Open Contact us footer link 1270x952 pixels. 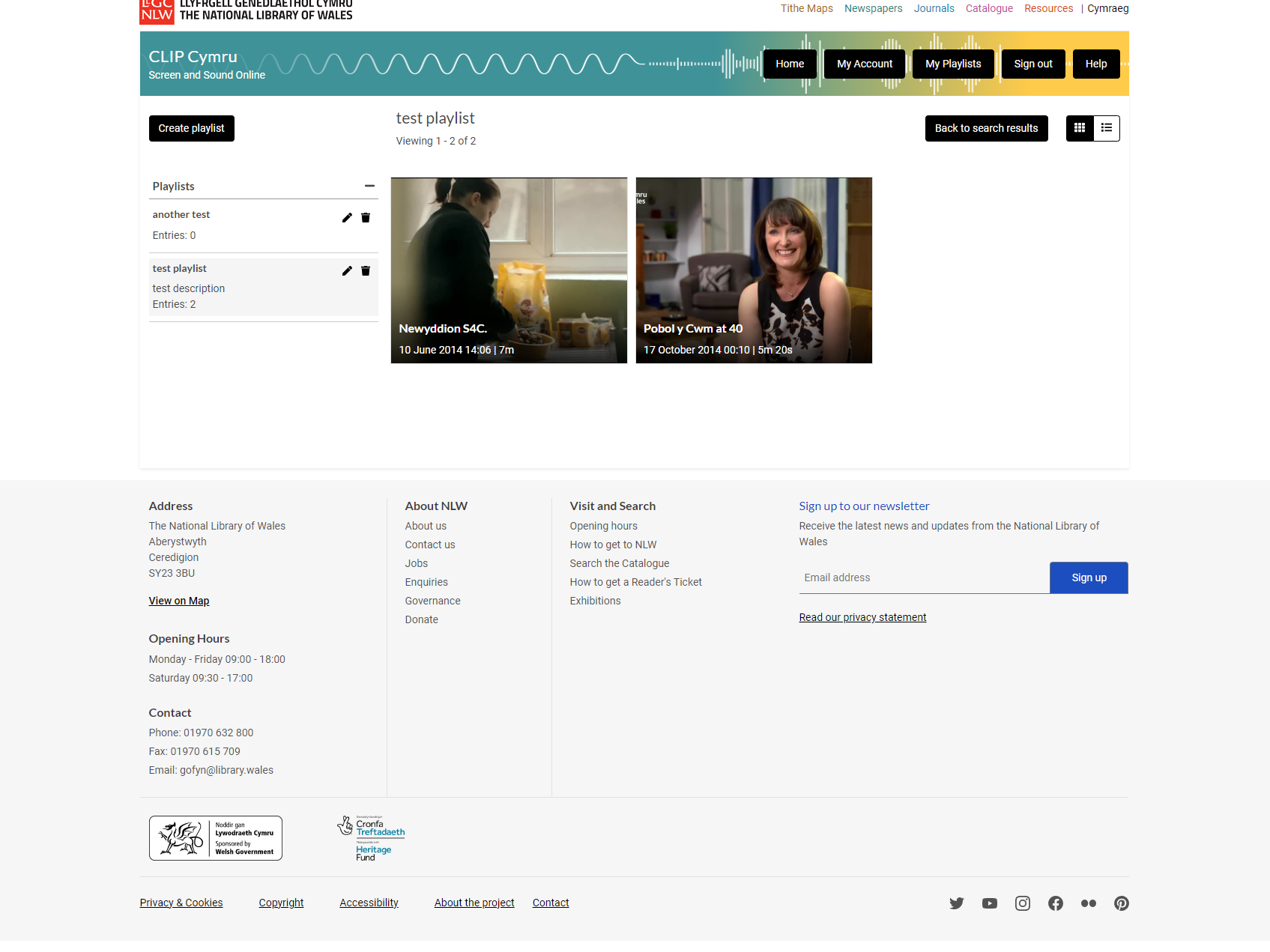click(x=430, y=545)
